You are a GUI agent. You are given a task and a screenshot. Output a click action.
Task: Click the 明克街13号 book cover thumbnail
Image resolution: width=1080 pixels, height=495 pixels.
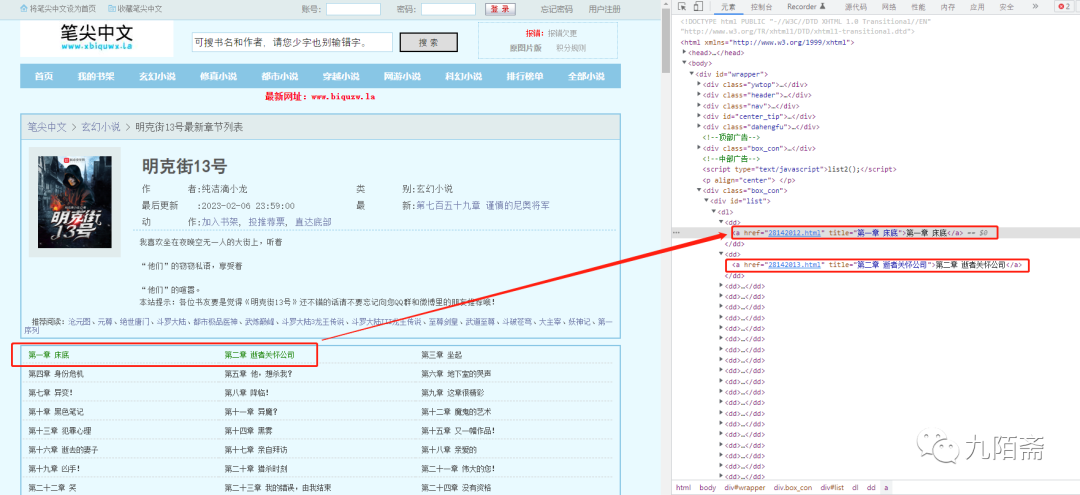point(74,202)
